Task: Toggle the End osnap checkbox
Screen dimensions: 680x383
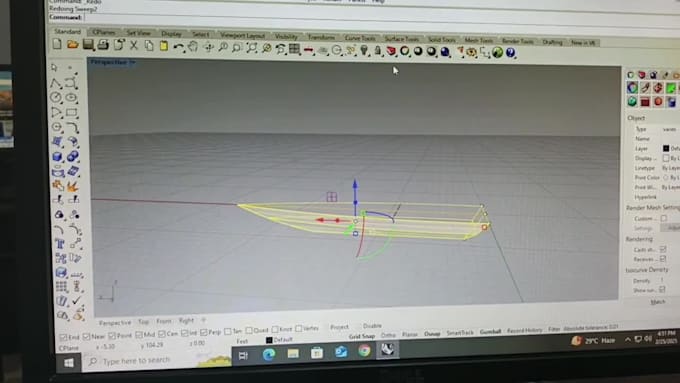Action: (63, 337)
